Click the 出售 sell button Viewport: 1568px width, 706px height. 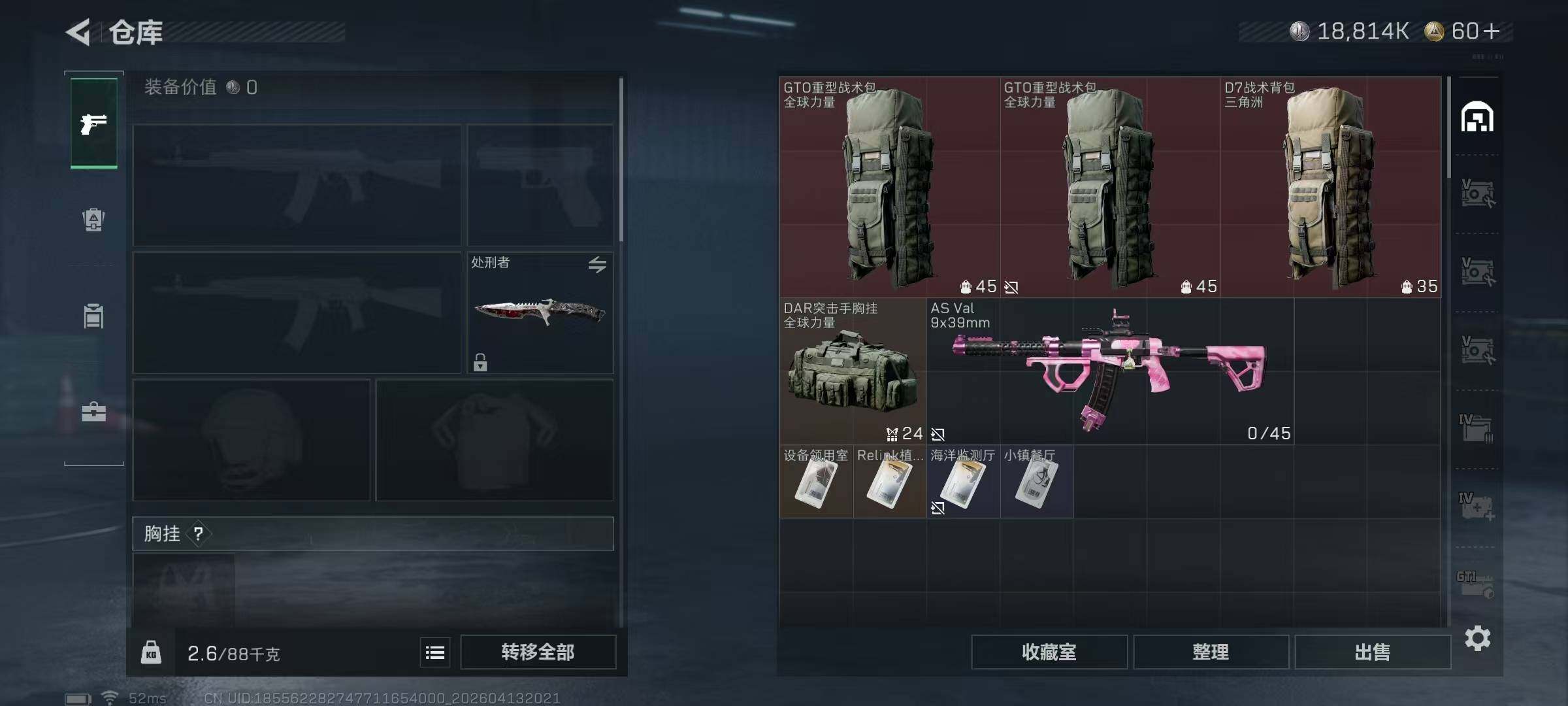coord(1373,652)
